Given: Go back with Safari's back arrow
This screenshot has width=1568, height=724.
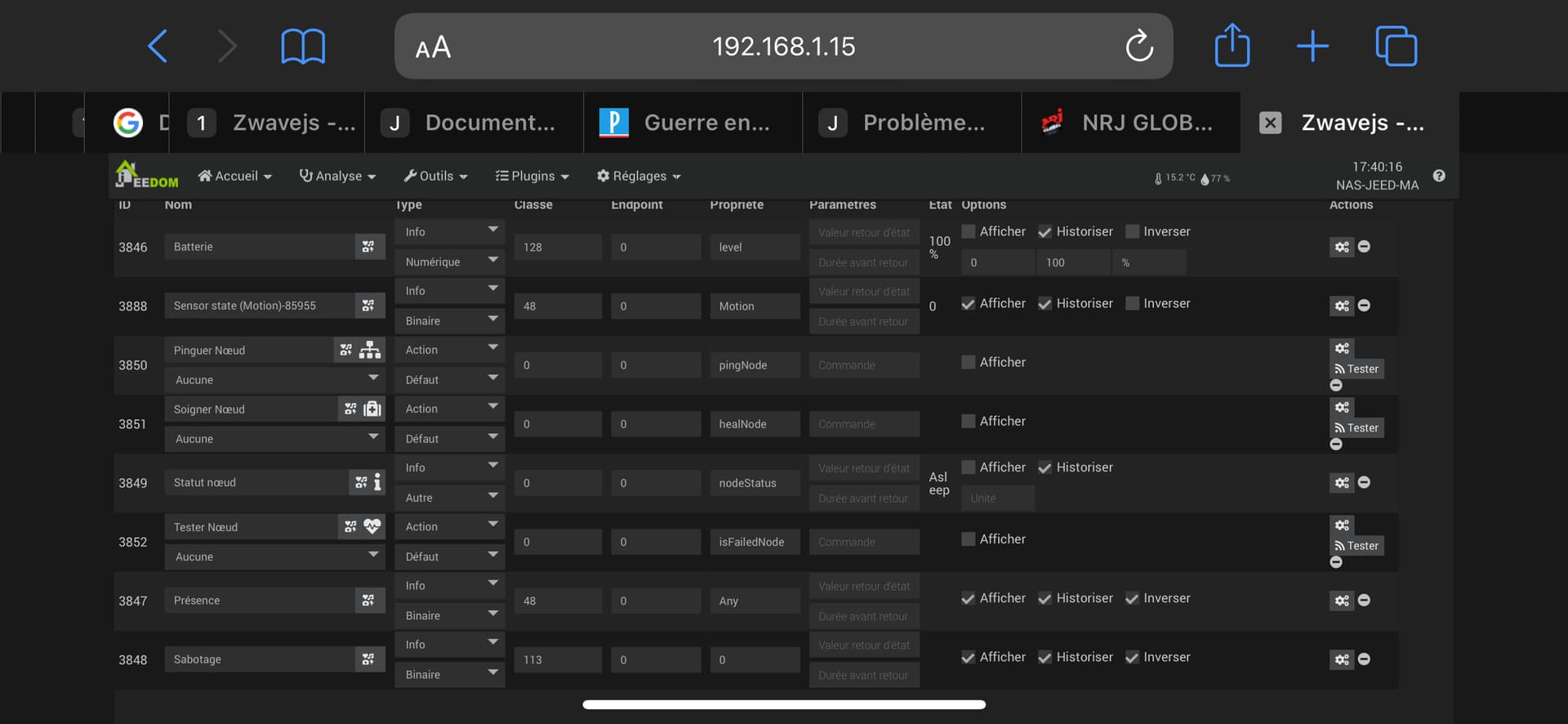Looking at the screenshot, I should 158,46.
